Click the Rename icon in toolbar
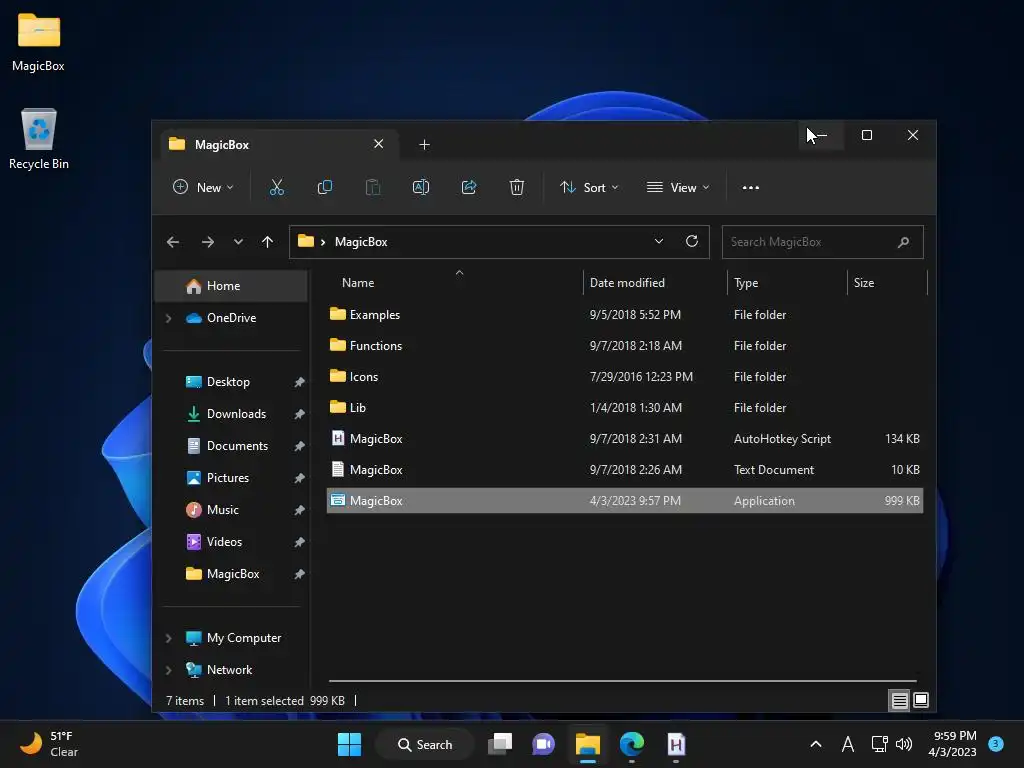The image size is (1024, 768). pyautogui.click(x=421, y=187)
